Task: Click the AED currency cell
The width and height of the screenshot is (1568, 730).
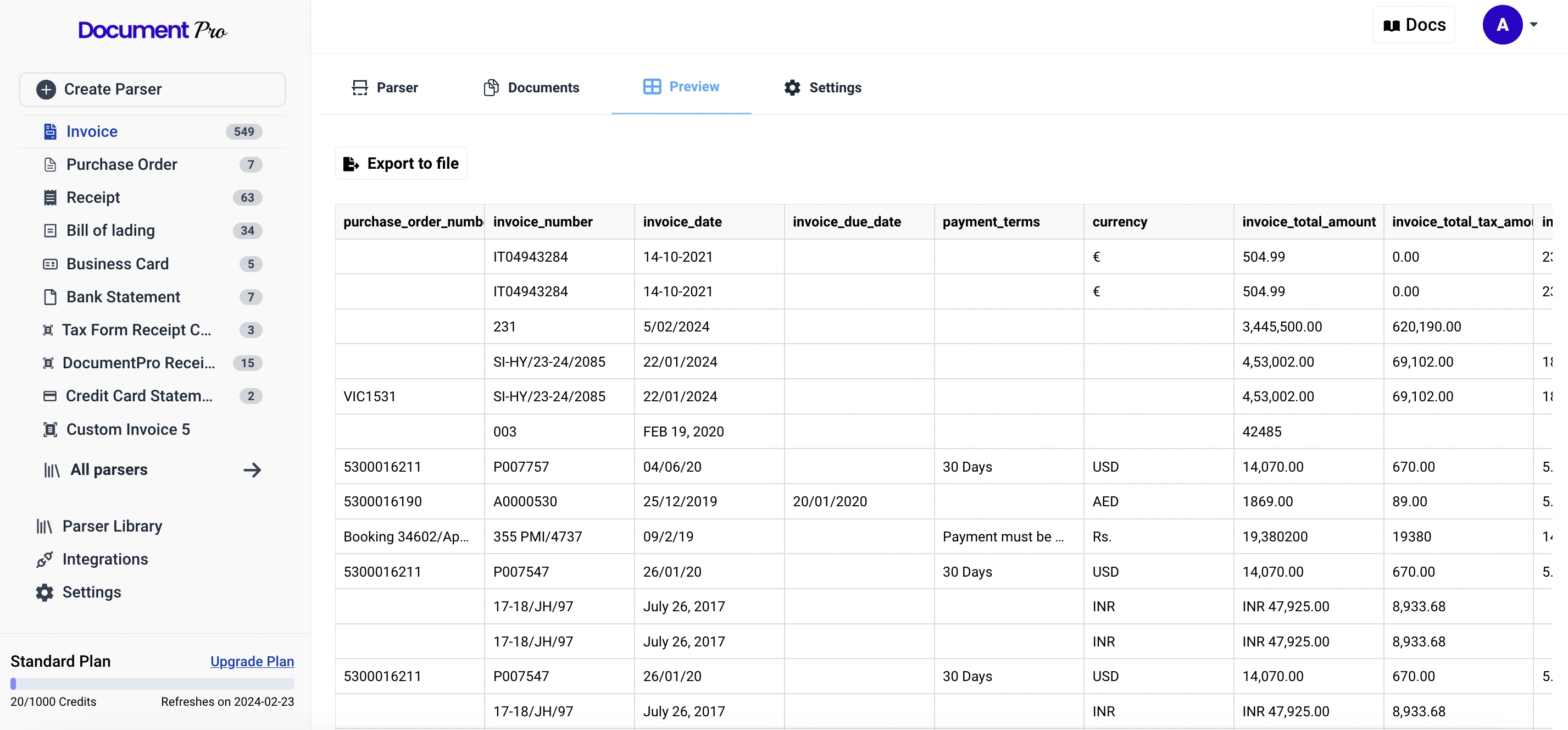Action: (1158, 502)
